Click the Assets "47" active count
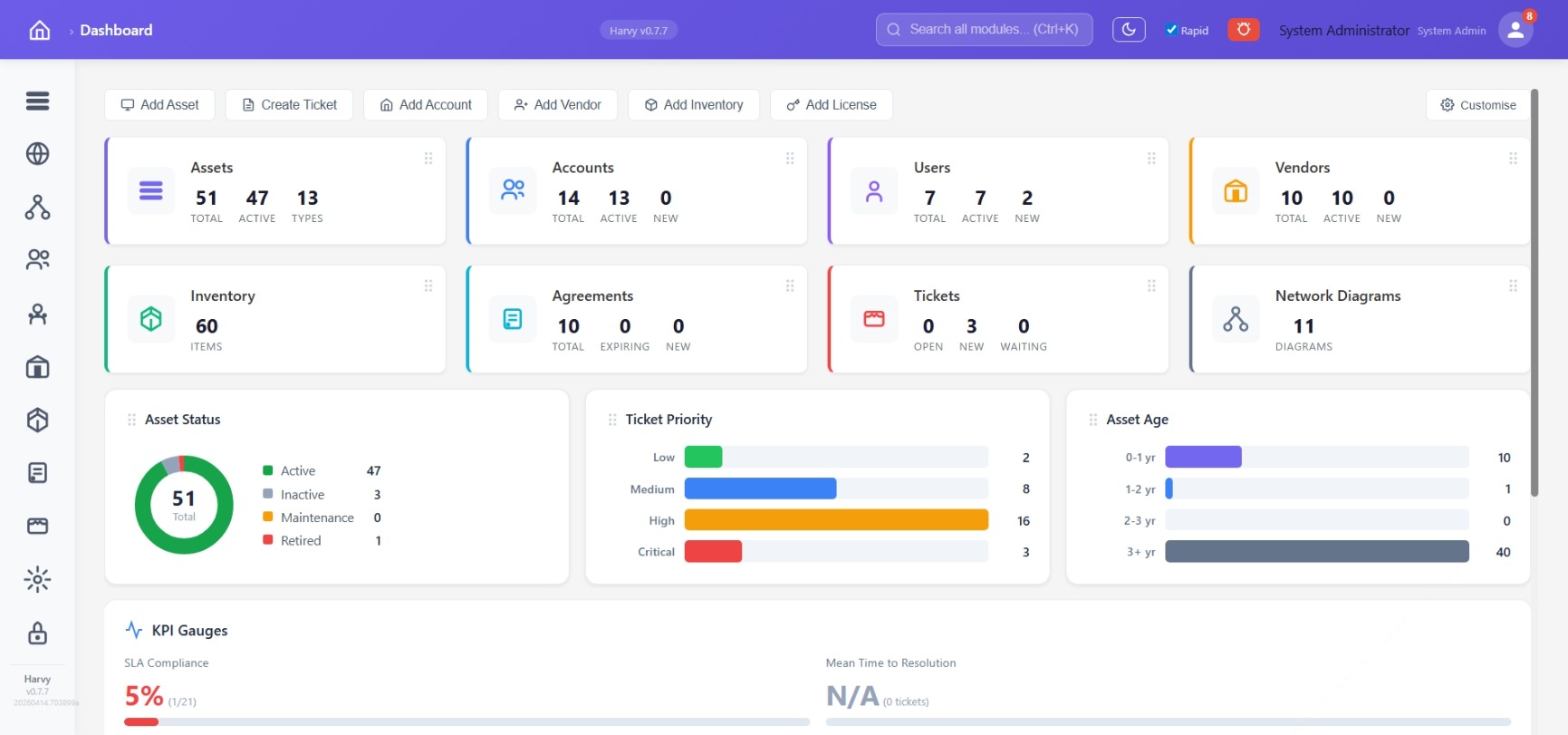This screenshot has width=1568, height=735. coord(257,198)
